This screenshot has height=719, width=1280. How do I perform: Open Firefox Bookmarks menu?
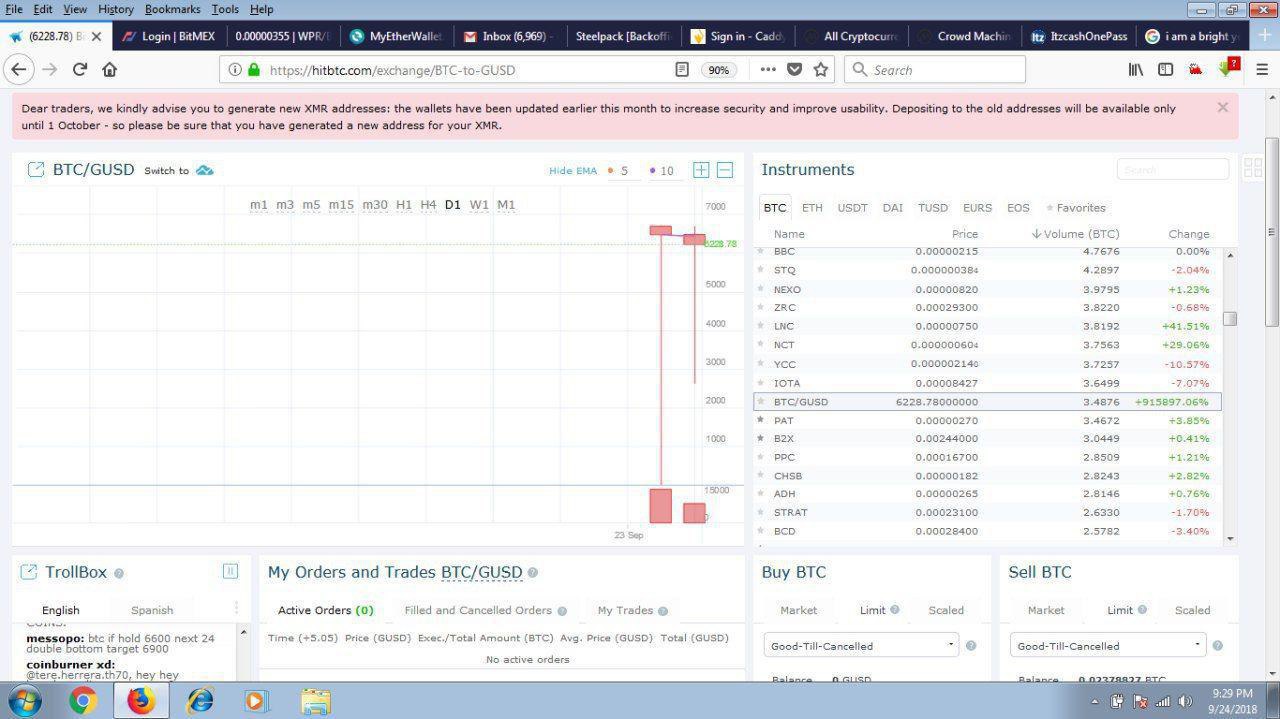click(172, 9)
